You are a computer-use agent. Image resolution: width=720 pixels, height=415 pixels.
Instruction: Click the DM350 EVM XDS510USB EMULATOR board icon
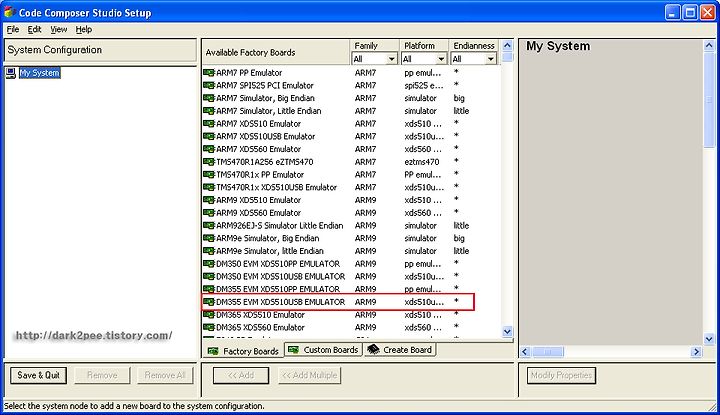pyautogui.click(x=208, y=276)
